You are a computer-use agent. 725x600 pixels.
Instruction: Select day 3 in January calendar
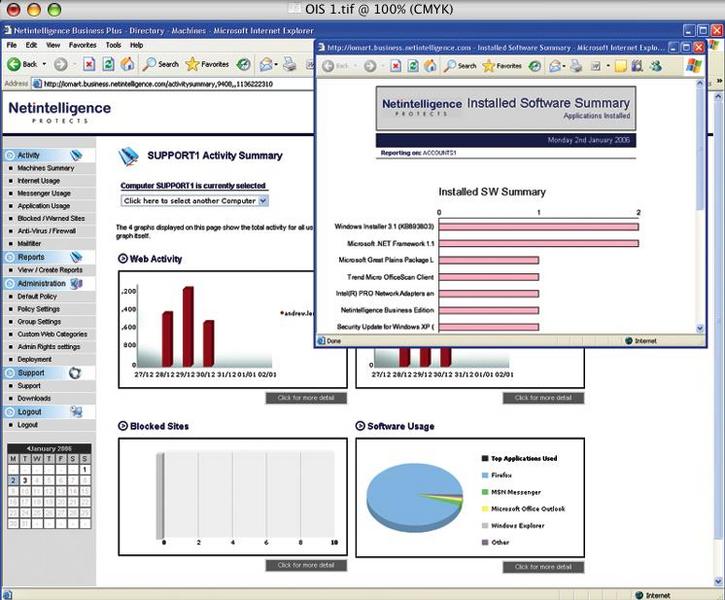click(x=25, y=480)
